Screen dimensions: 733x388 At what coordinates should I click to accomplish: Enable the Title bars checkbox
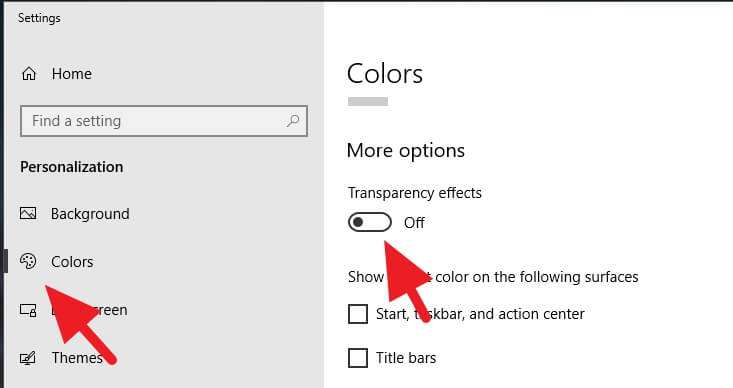pos(358,358)
